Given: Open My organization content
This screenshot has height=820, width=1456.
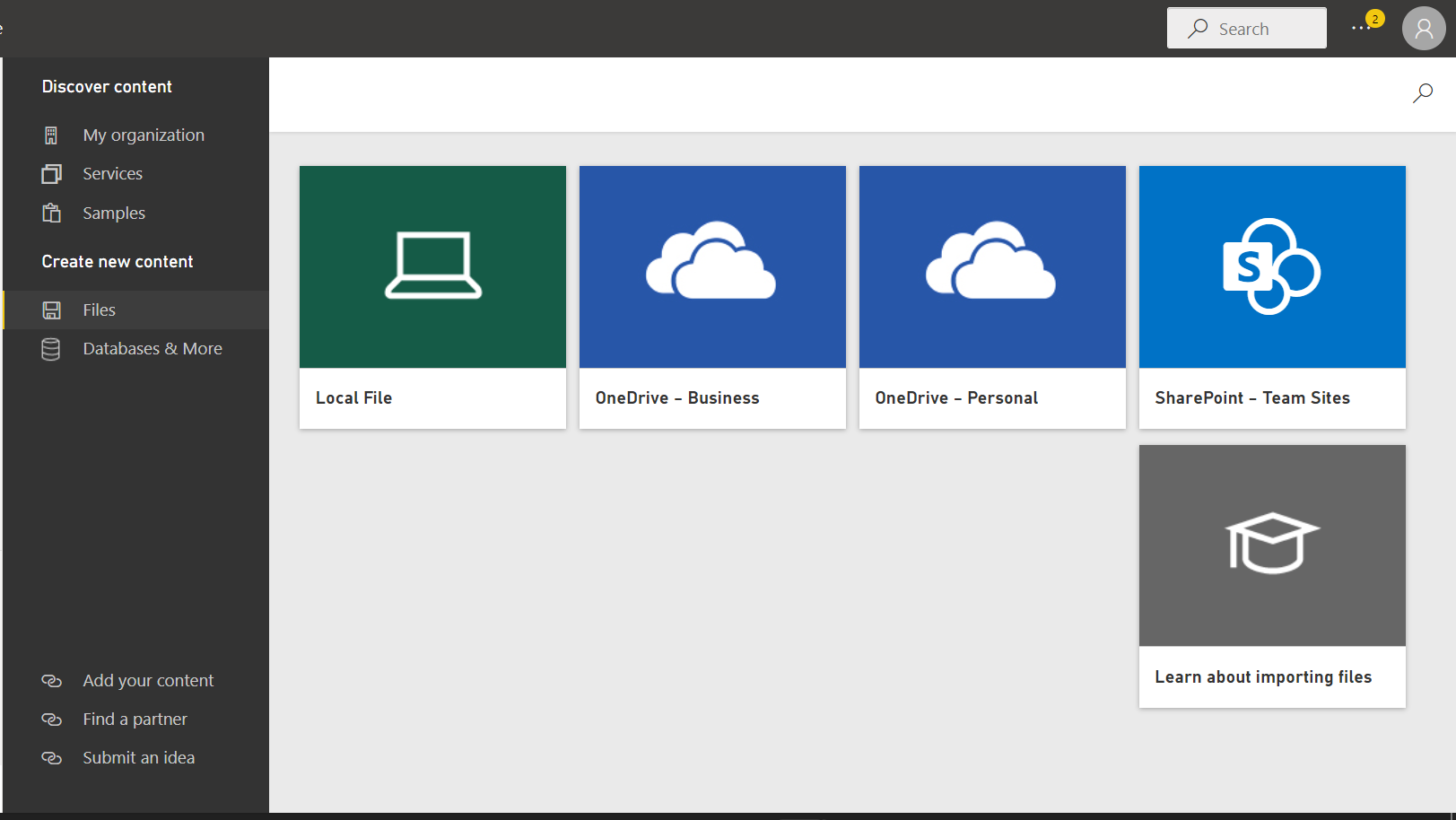Looking at the screenshot, I should click(144, 135).
